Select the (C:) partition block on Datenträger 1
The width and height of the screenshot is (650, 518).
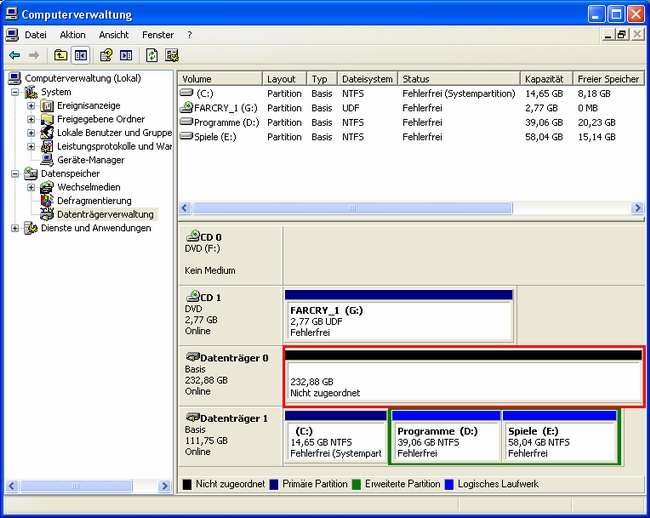click(x=336, y=437)
